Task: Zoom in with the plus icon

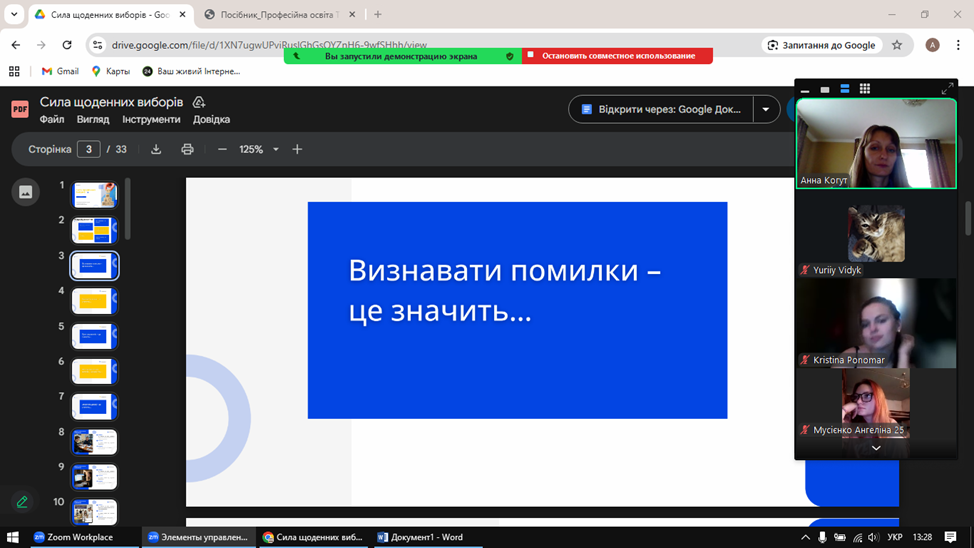Action: (x=297, y=149)
